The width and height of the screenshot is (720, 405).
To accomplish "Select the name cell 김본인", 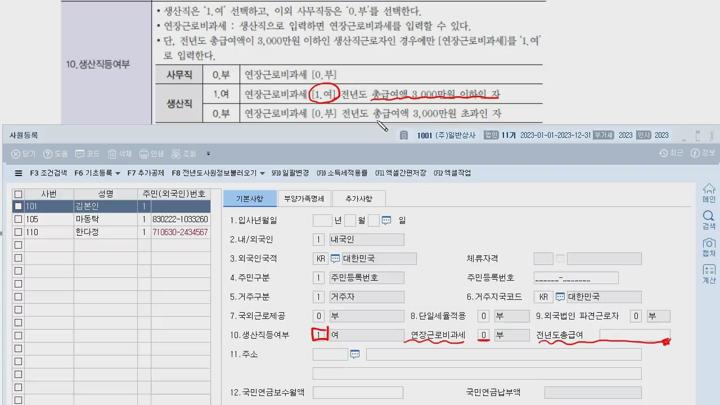I will (x=105, y=206).
